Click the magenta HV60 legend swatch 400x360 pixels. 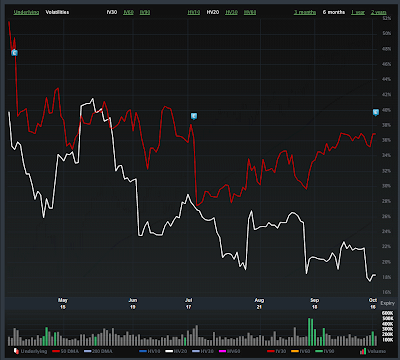(223, 351)
